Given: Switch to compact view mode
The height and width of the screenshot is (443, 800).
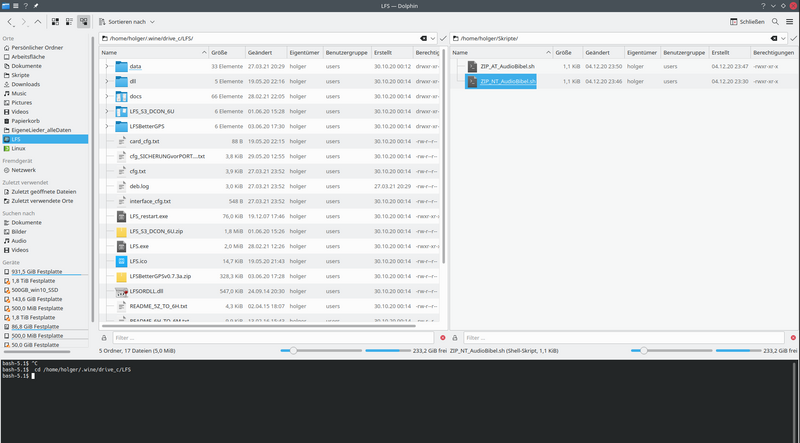Looking at the screenshot, I should click(x=68, y=21).
